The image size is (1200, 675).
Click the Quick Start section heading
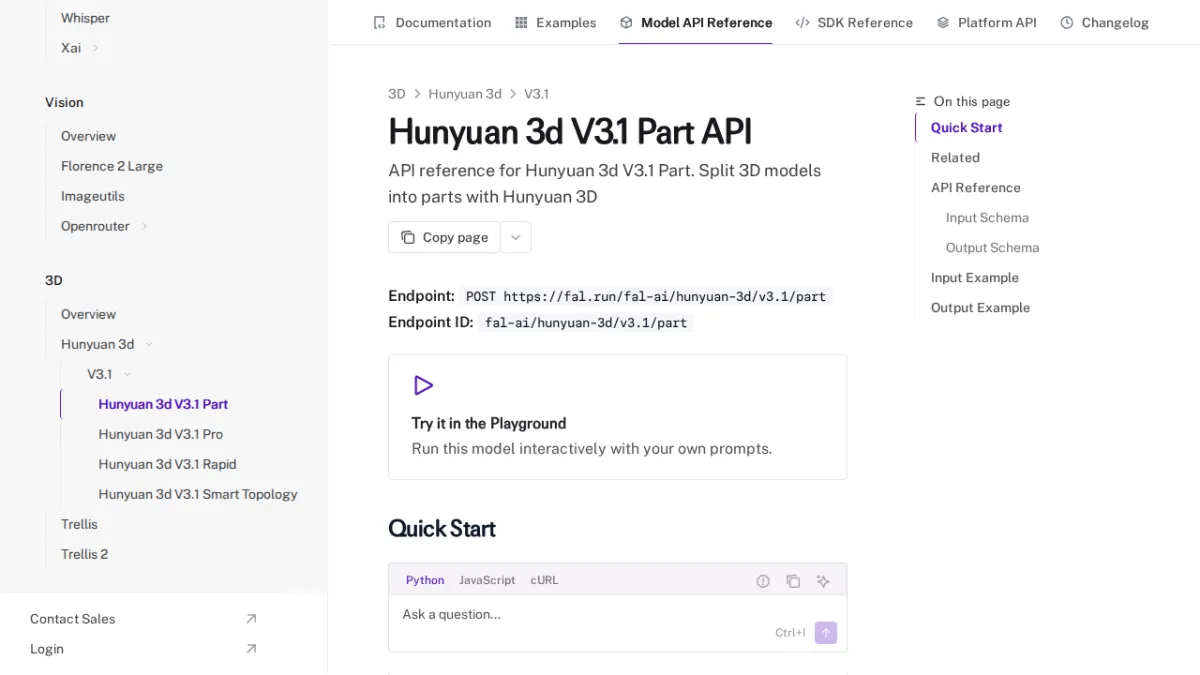pyautogui.click(x=442, y=528)
